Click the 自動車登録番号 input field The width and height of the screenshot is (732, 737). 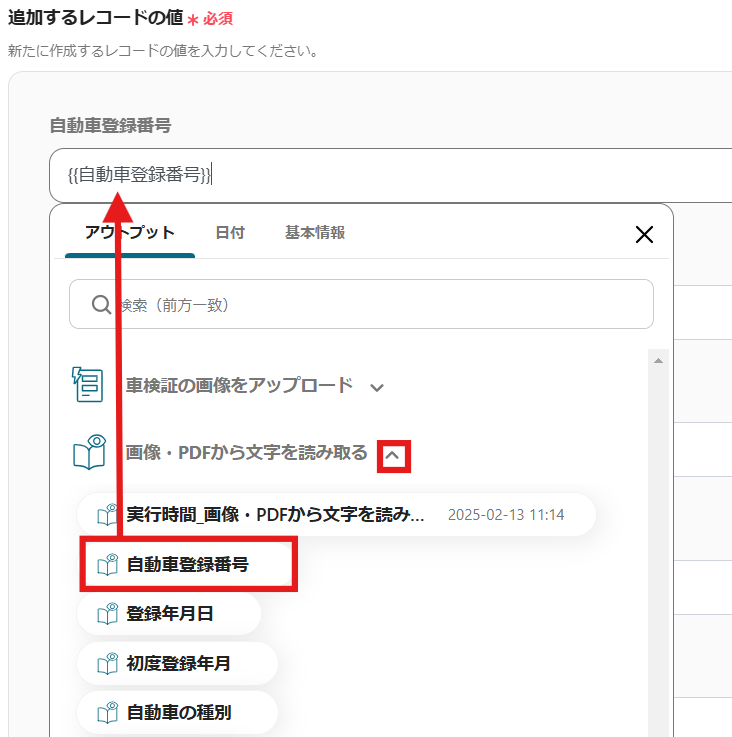point(390,175)
